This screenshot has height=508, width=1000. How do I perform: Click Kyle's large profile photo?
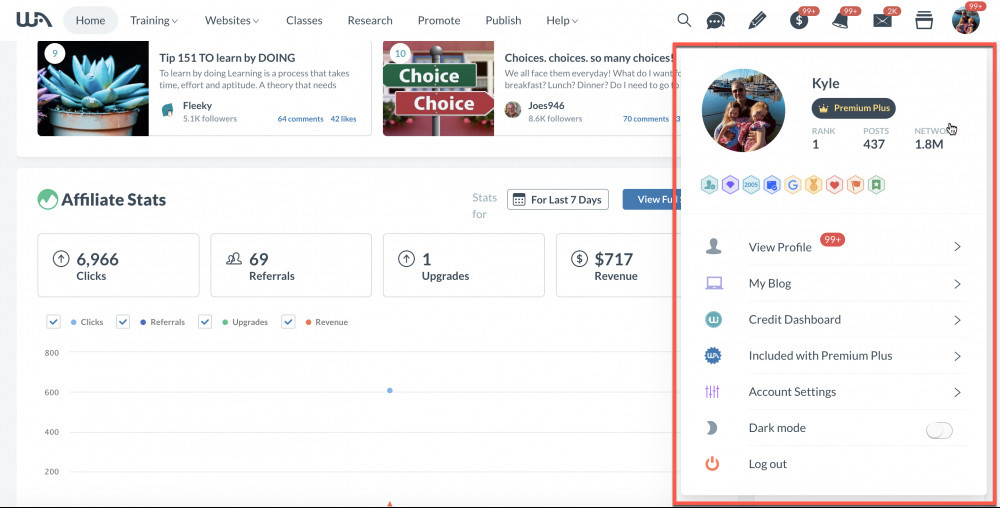click(743, 110)
